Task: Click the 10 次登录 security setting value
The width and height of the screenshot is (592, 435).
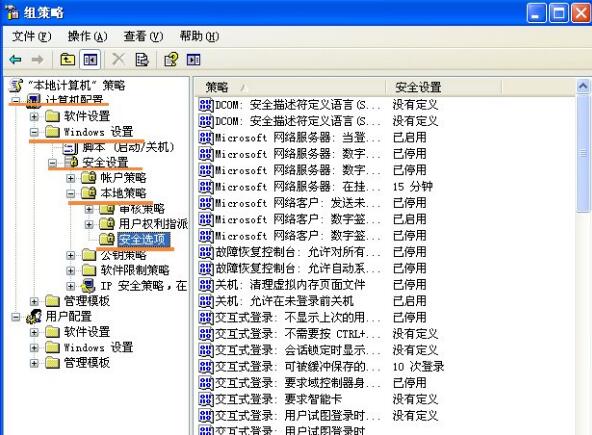Action: [x=418, y=366]
